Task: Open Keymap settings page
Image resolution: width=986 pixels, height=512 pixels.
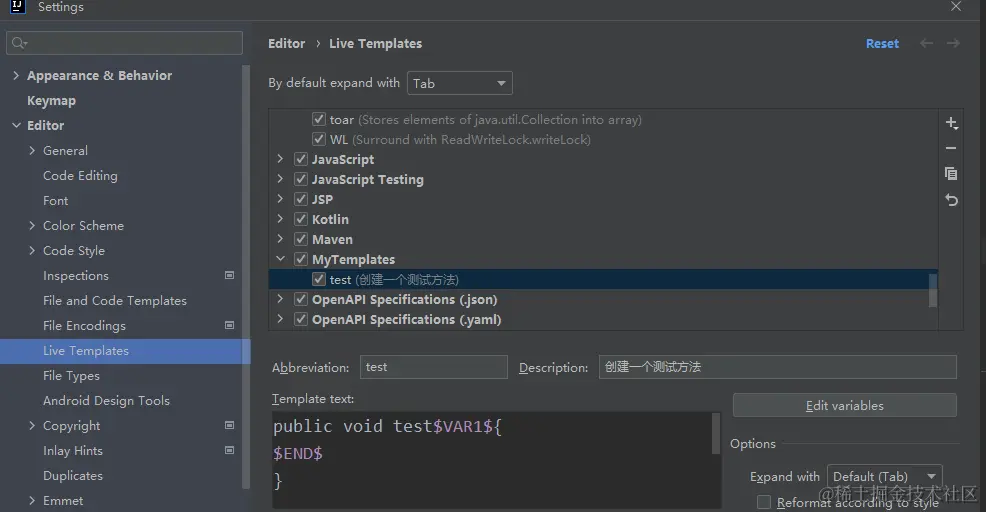Action: pos(51,101)
